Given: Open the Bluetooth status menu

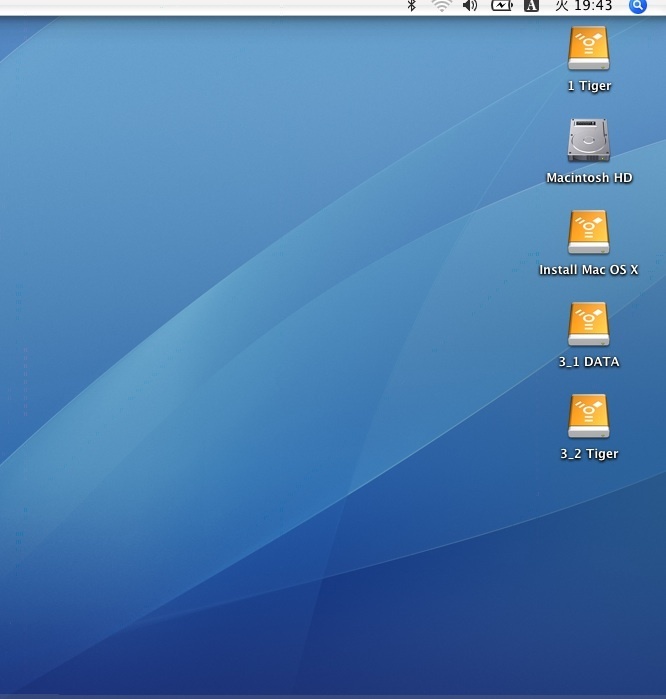Looking at the screenshot, I should coord(411,6).
